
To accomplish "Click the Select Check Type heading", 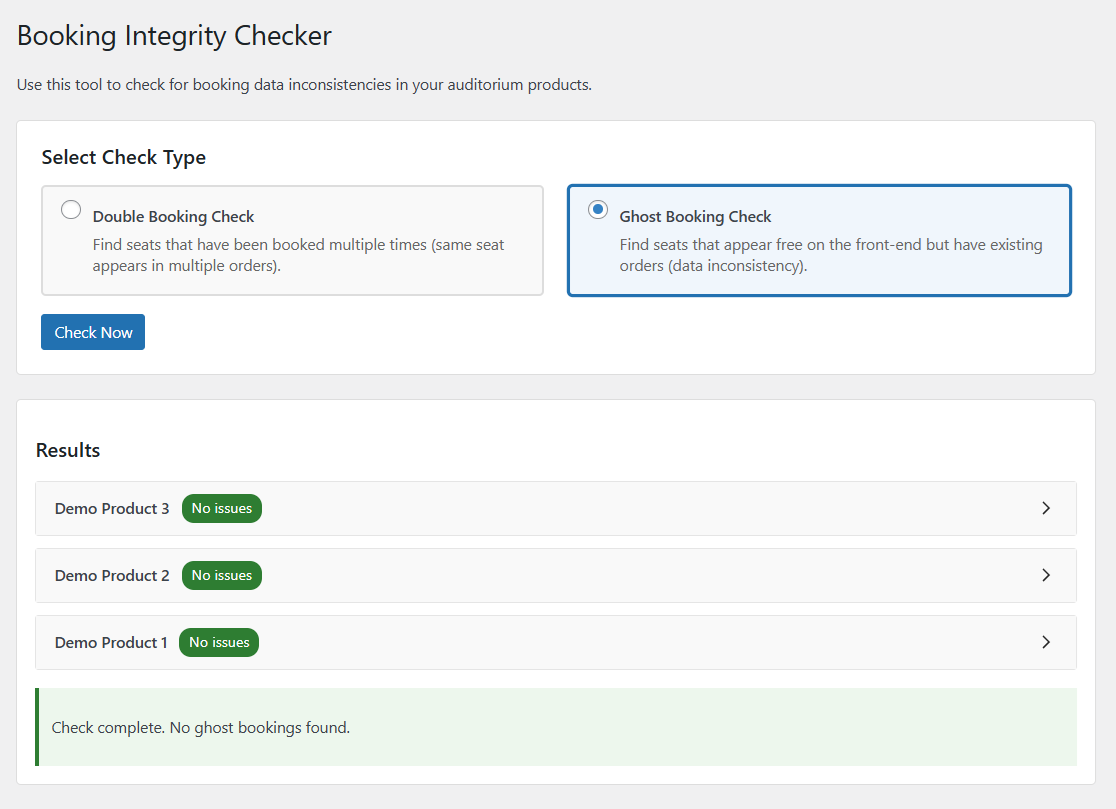I will pos(124,158).
